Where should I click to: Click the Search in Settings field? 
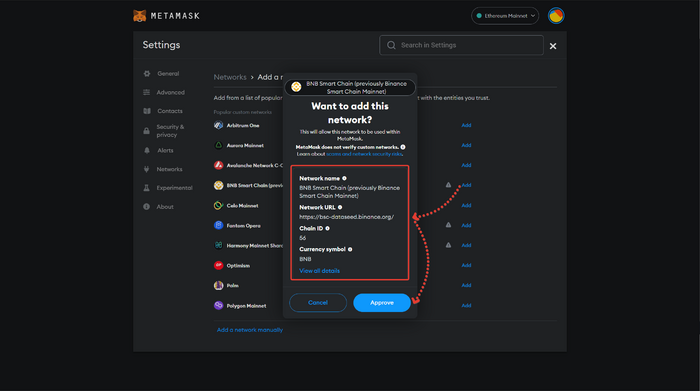click(x=461, y=45)
